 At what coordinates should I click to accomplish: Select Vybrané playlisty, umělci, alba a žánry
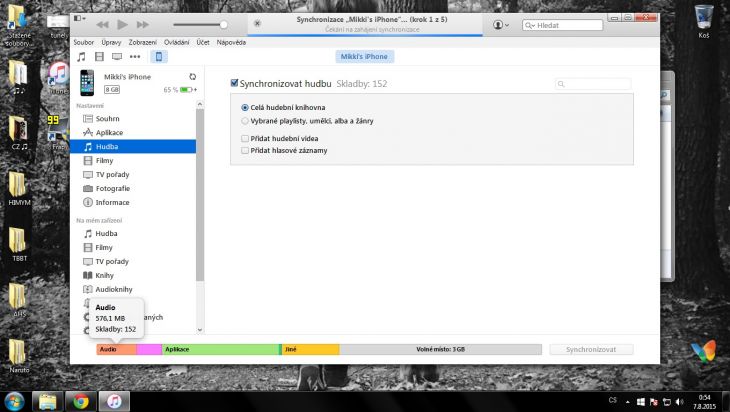(245, 121)
